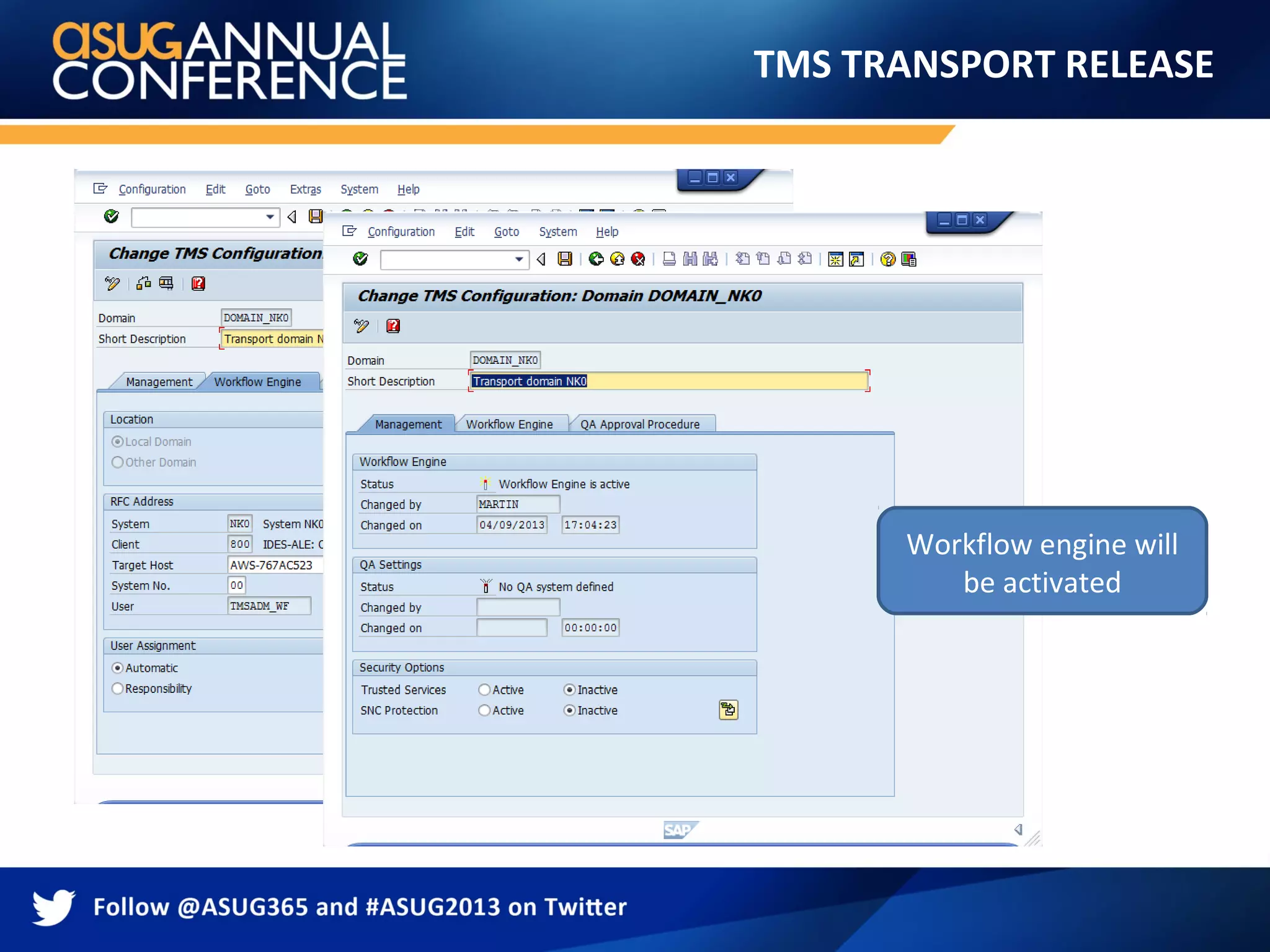Viewport: 1270px width, 952px height.
Task: Click Display/Change pencil icon in back window
Action: click(x=112, y=283)
